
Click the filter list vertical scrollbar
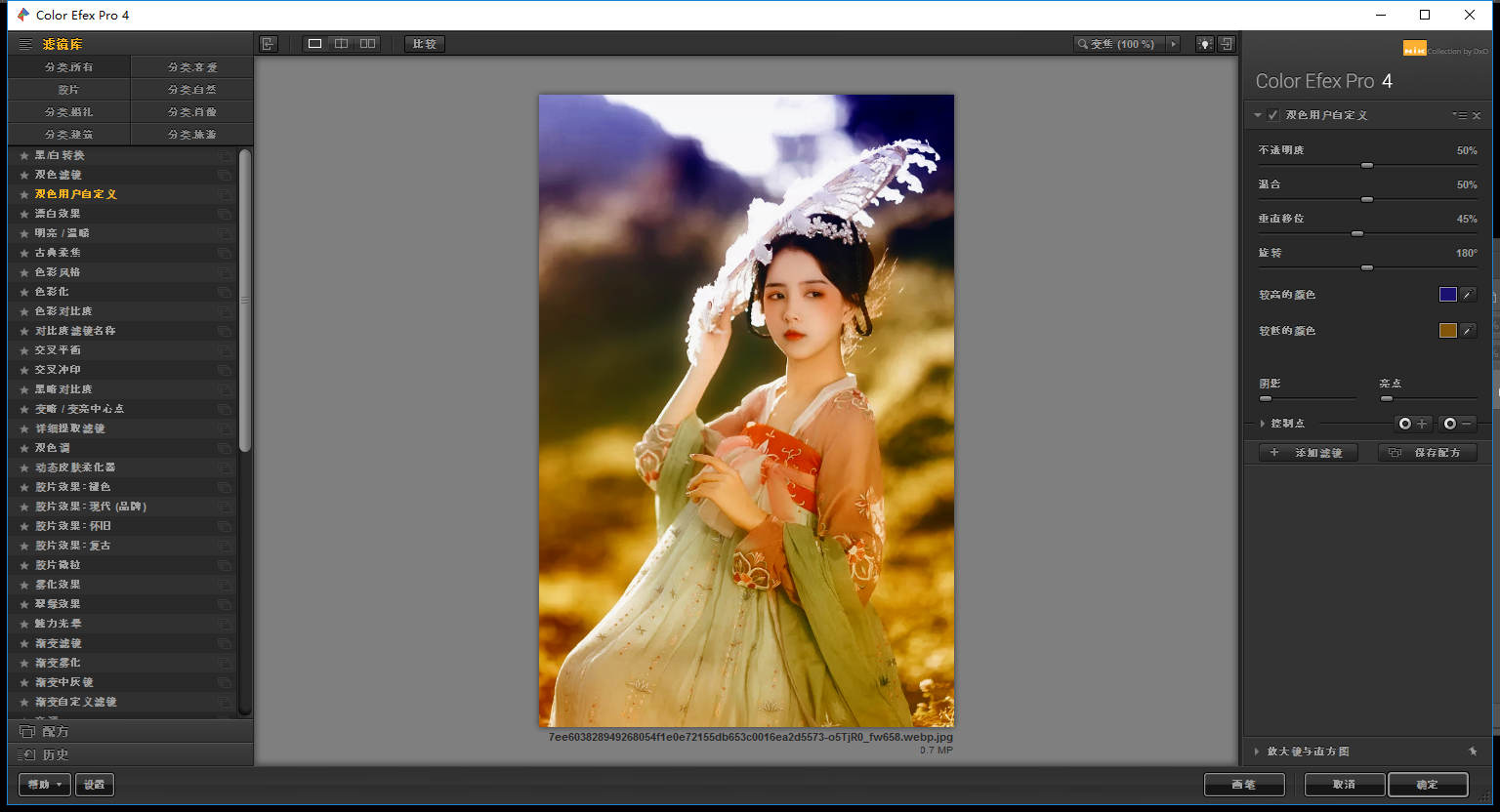(245, 301)
